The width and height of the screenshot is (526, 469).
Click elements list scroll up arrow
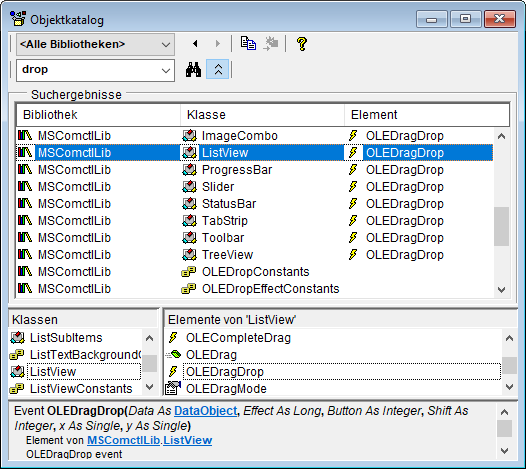510,338
